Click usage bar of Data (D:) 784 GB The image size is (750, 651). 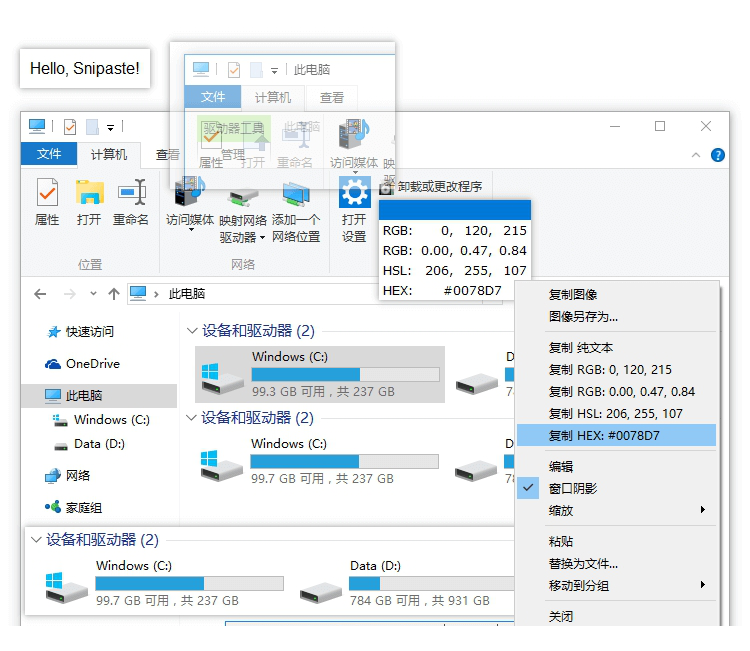coord(431,584)
